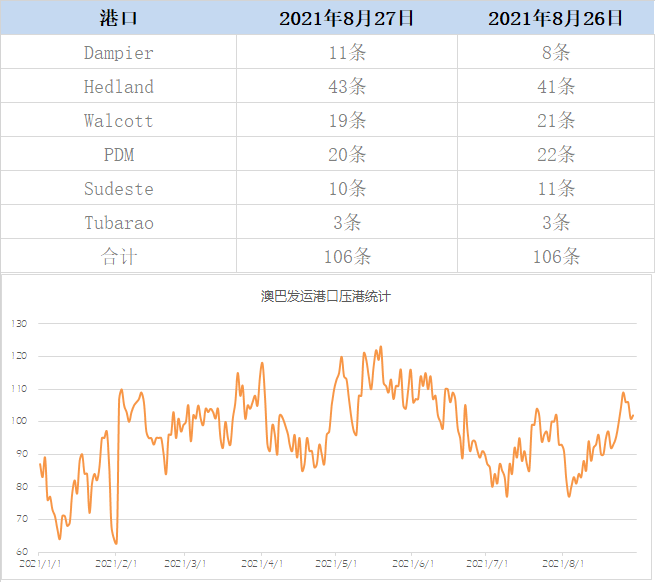Select the 合计 total row label

(119, 257)
